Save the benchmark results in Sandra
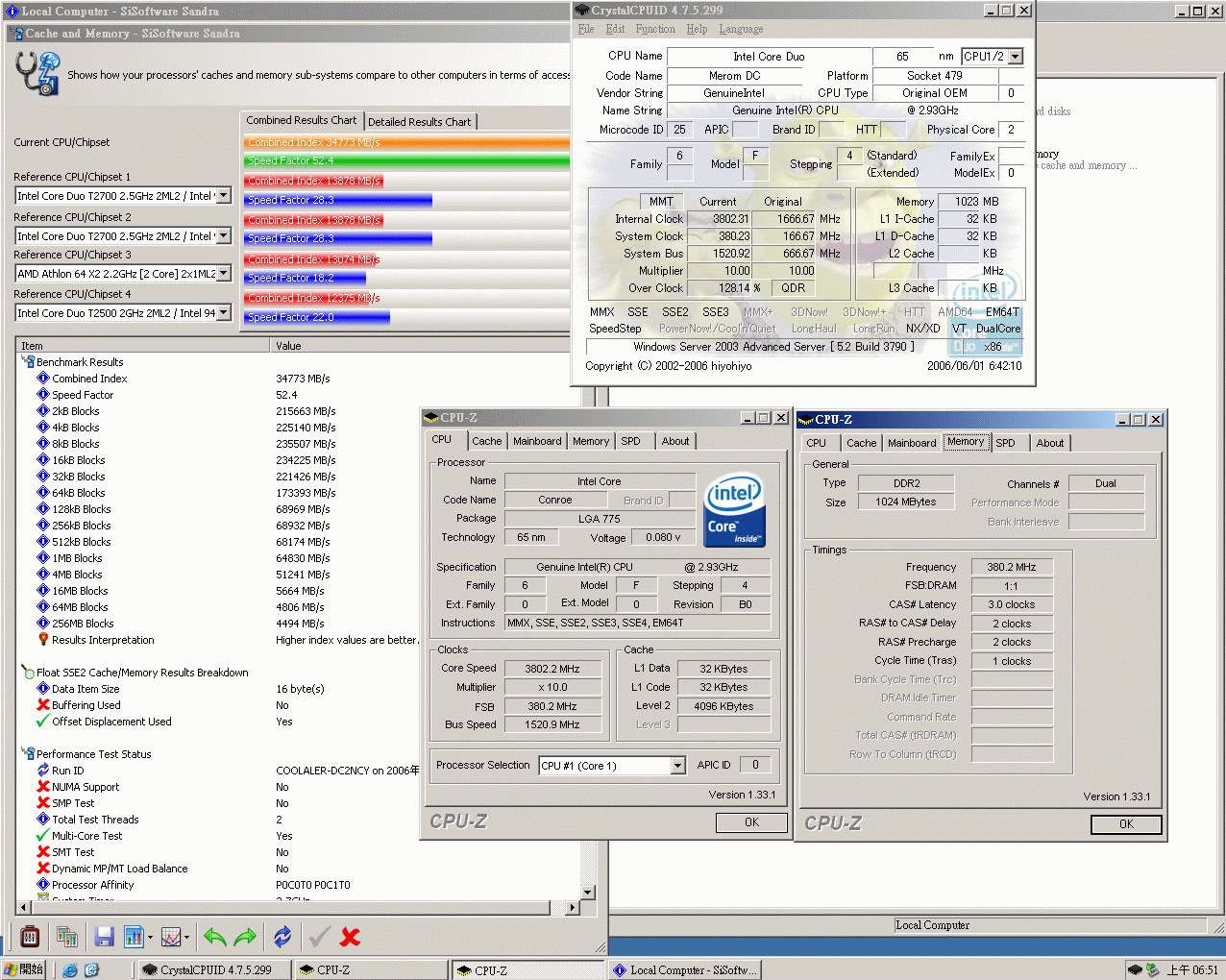This screenshot has width=1226, height=980. [104, 937]
